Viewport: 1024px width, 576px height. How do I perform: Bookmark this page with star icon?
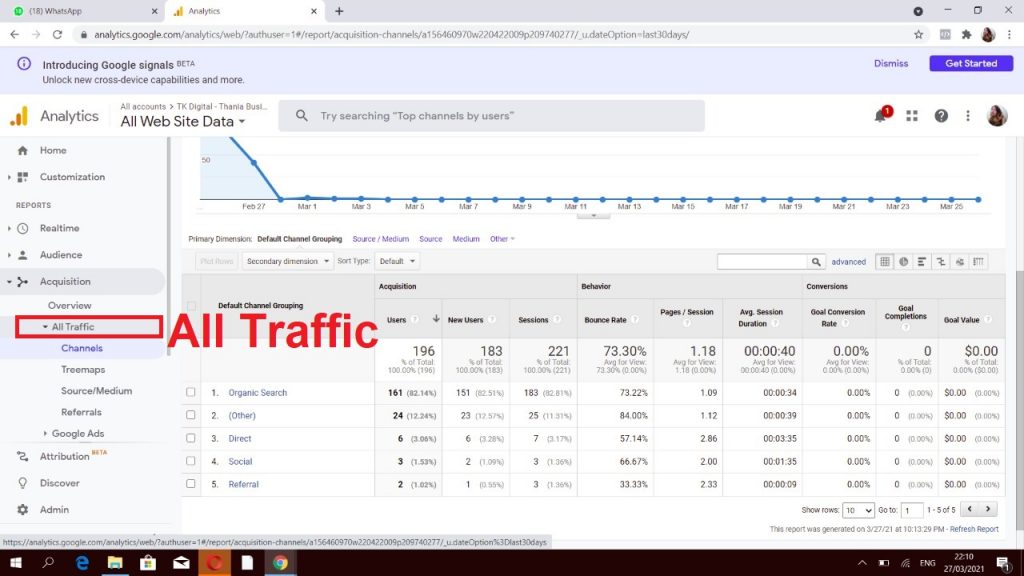pyautogui.click(x=918, y=34)
